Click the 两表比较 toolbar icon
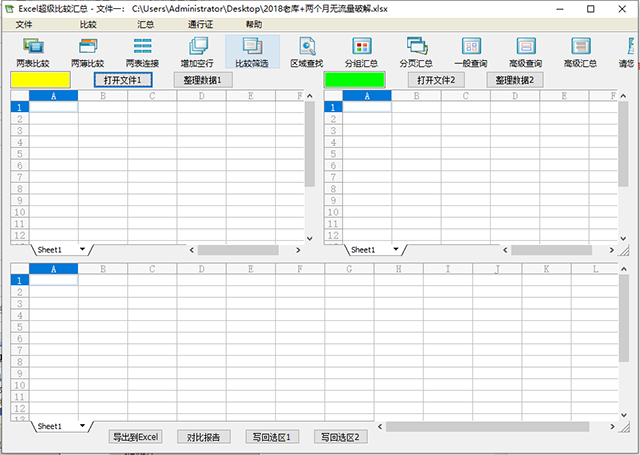Viewport: 640px width, 455px height. 33,52
